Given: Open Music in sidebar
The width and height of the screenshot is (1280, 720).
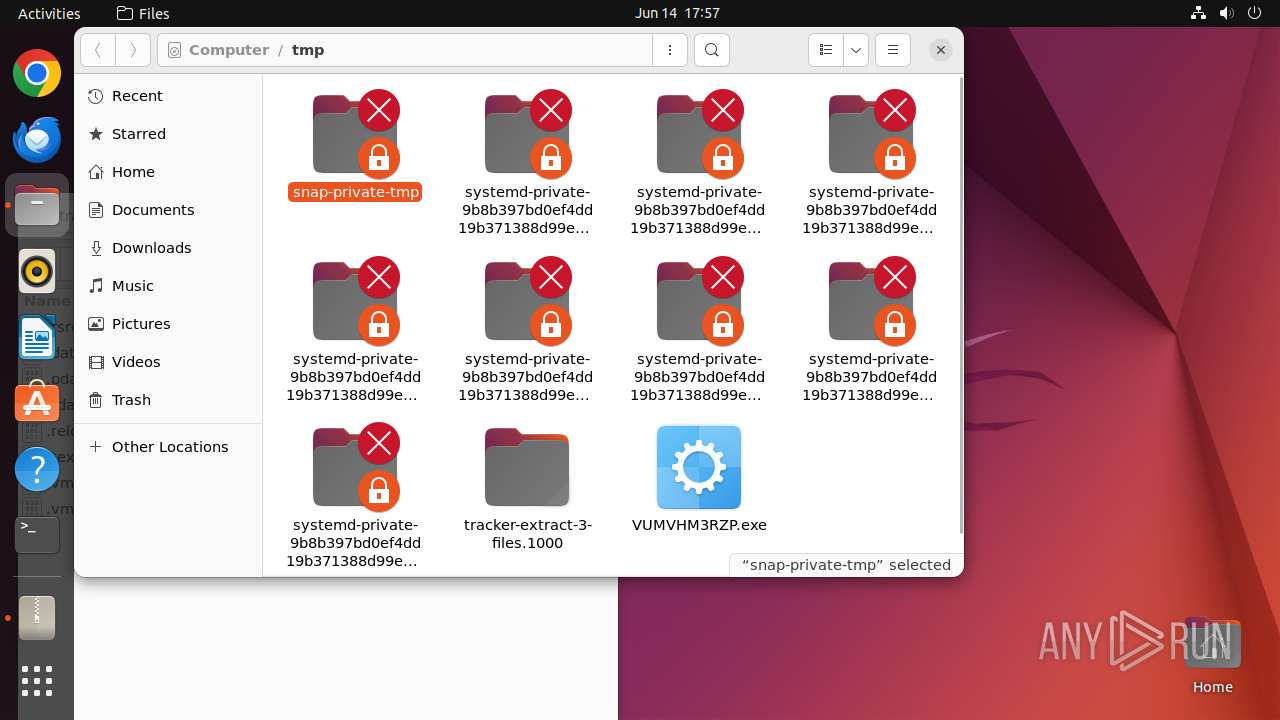Looking at the screenshot, I should [168, 286].
